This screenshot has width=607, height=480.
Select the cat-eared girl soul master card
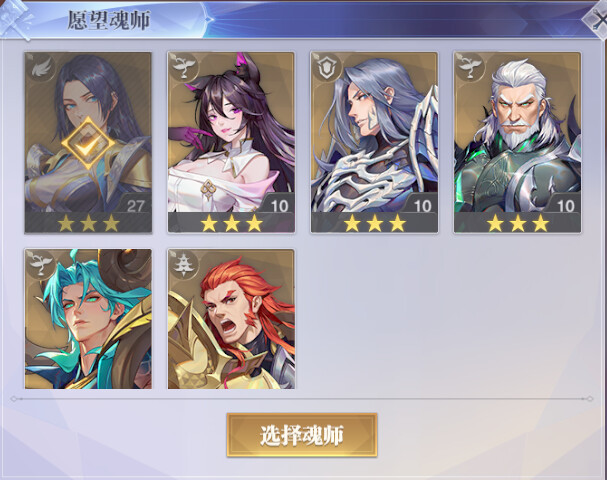(231, 142)
